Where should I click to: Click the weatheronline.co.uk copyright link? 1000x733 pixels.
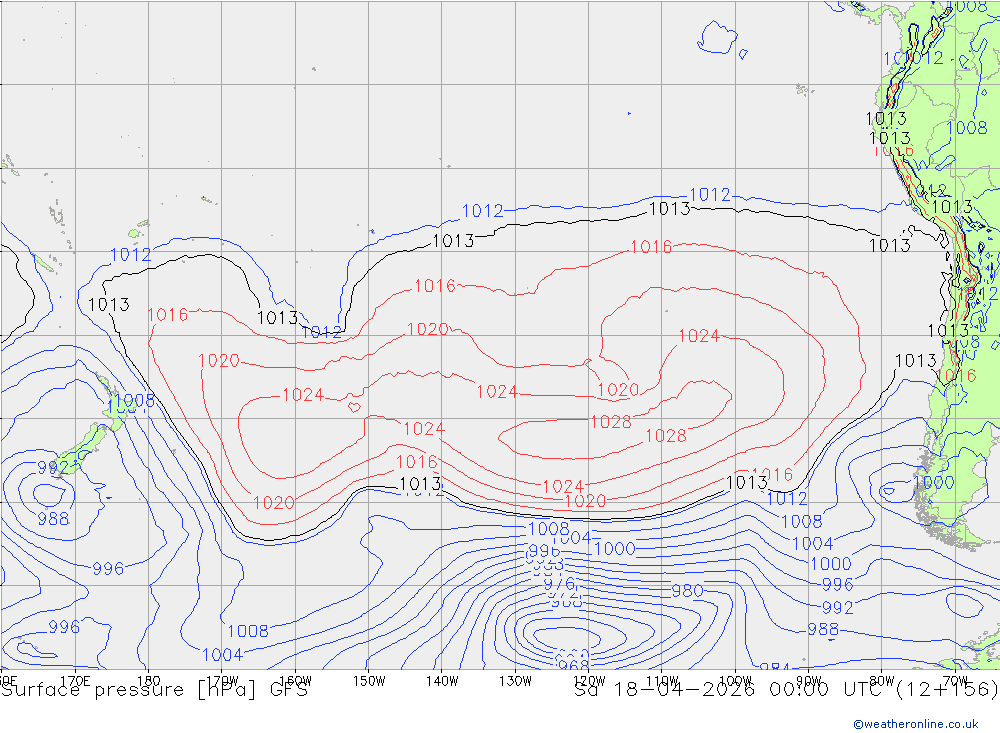[916, 724]
